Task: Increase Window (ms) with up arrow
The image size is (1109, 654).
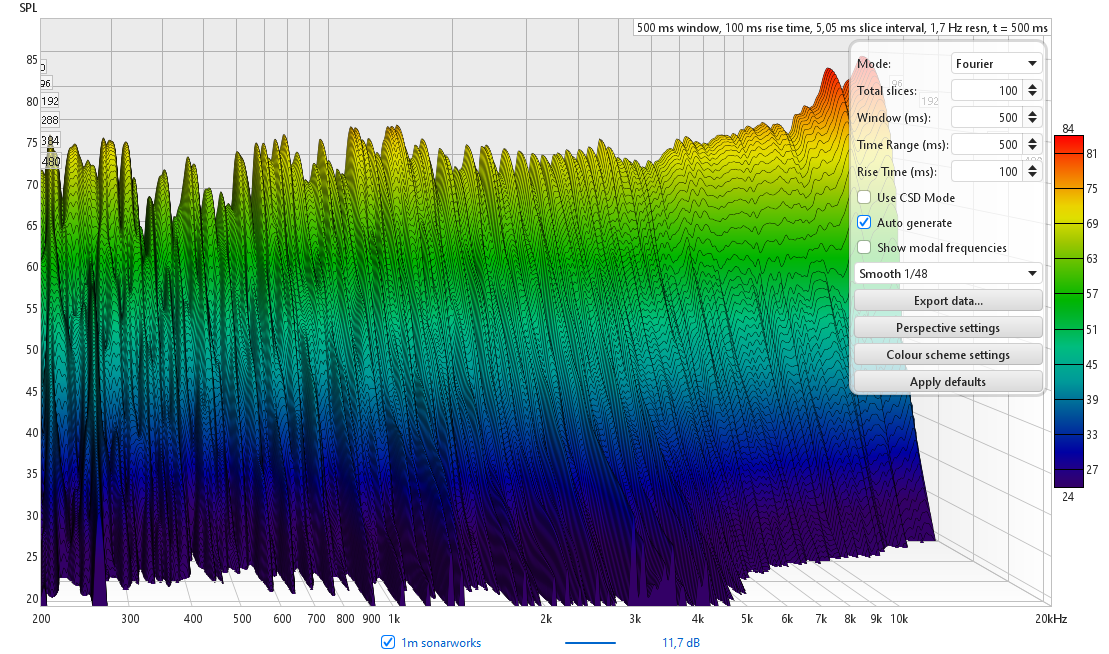Action: pos(1032,113)
